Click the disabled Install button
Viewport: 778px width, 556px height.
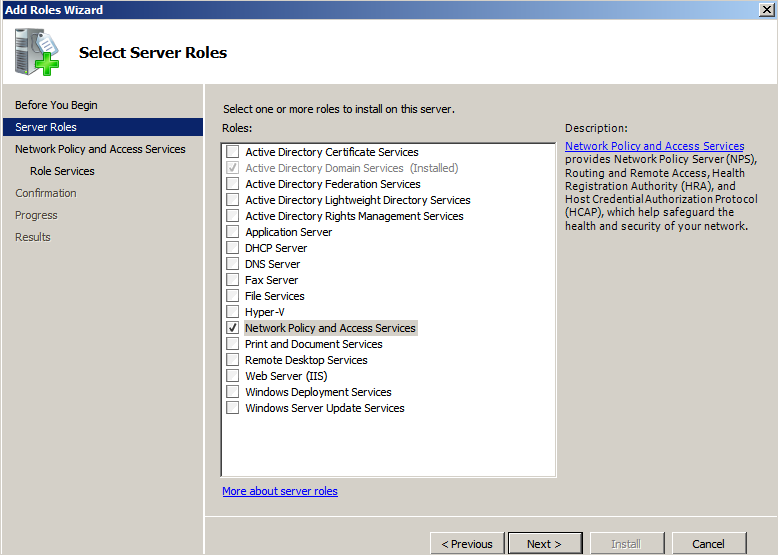click(x=626, y=544)
